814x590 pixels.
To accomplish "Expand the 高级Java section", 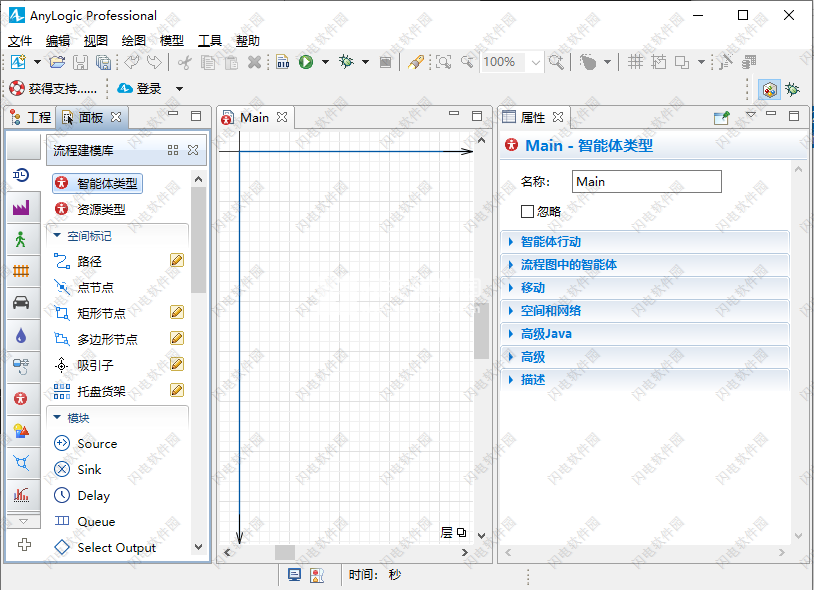I will pos(644,334).
